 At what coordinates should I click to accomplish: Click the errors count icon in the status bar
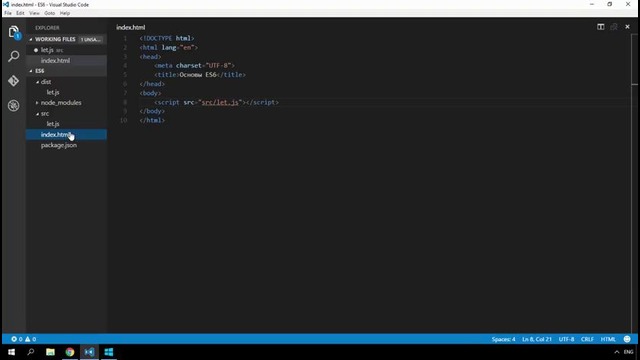(16, 339)
